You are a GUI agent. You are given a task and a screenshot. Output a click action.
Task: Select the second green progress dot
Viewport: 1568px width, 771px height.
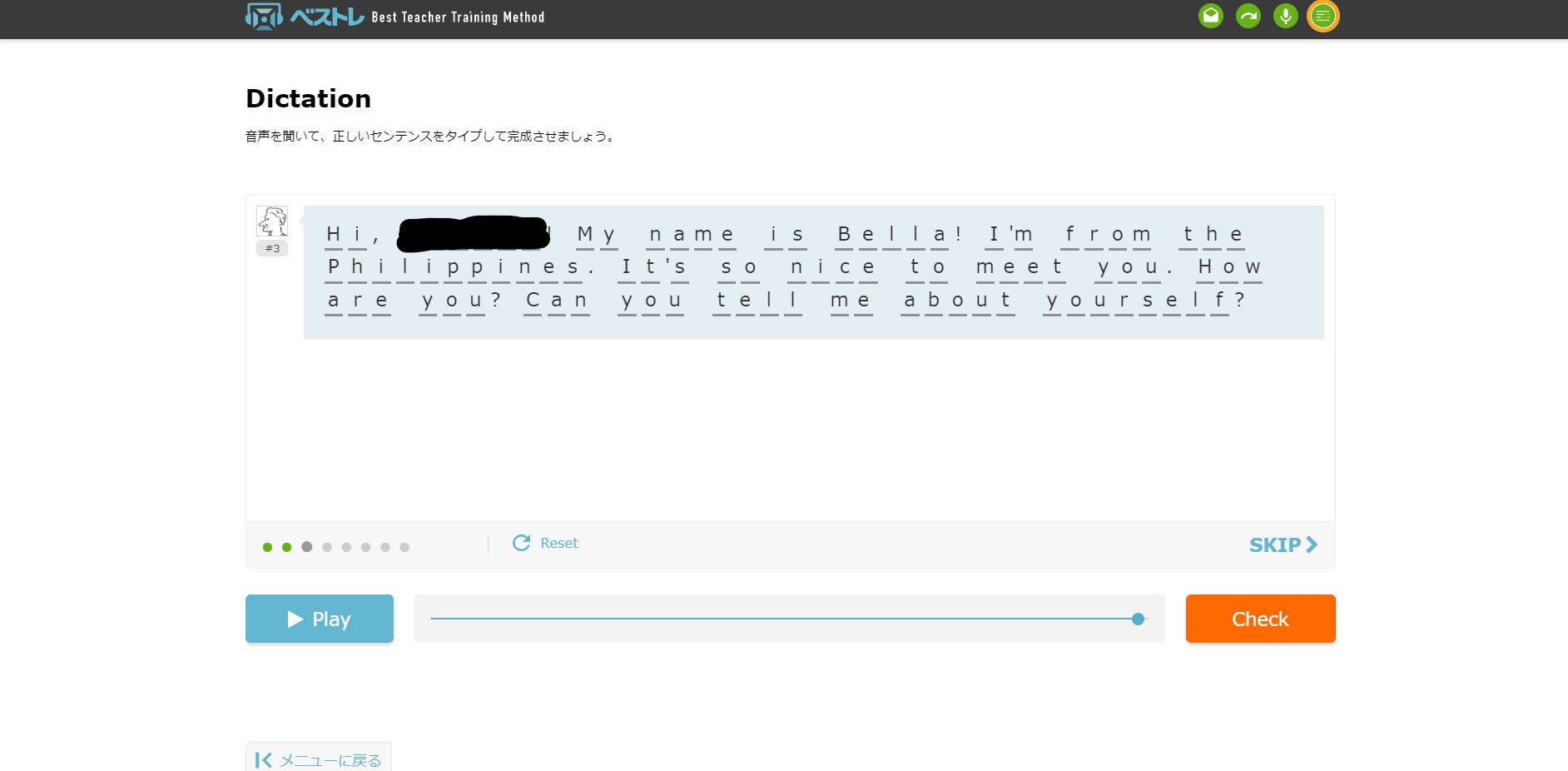pos(286,547)
